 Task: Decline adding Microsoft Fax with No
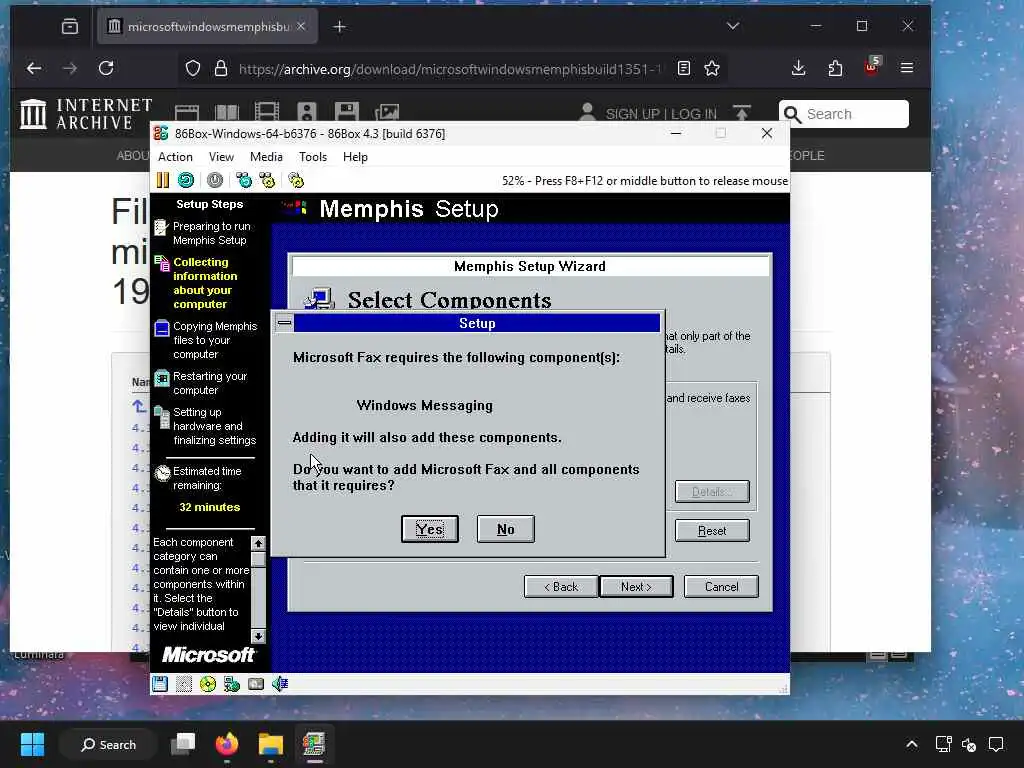[505, 529]
